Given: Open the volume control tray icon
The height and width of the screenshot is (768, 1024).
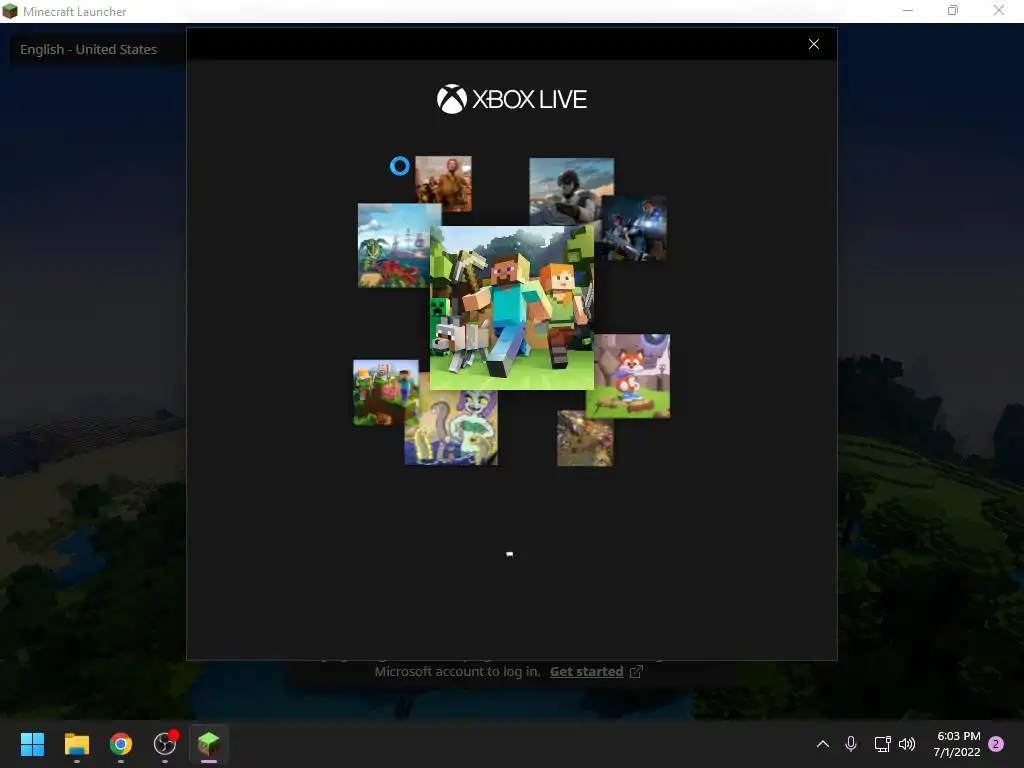Looking at the screenshot, I should (907, 744).
